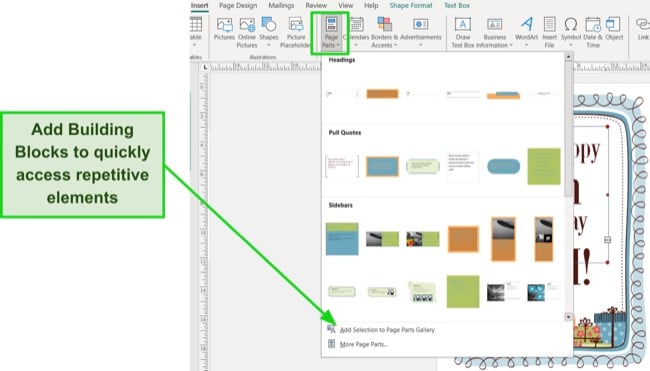Switch to the Page Design tab
This screenshot has height=371, width=650.
click(x=238, y=5)
